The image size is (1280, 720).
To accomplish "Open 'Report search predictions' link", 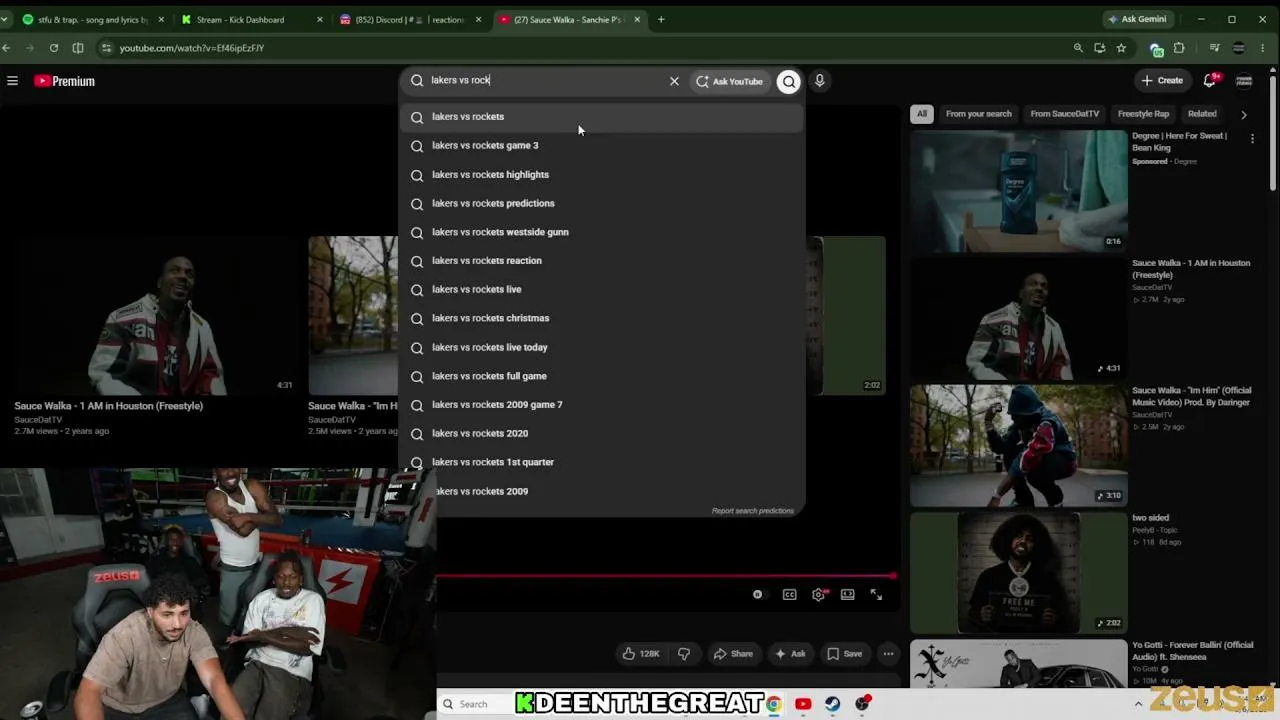I will coord(752,511).
